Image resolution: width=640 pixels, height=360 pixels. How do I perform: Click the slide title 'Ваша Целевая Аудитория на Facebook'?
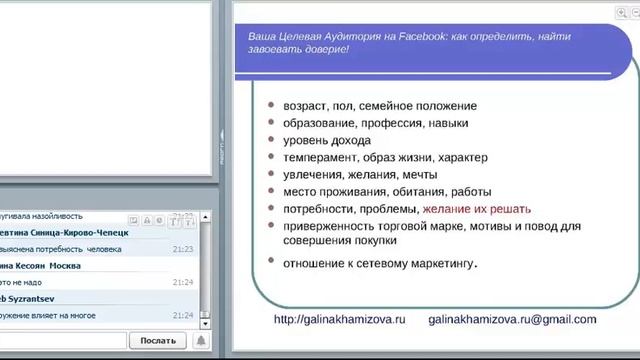pyautogui.click(x=347, y=36)
